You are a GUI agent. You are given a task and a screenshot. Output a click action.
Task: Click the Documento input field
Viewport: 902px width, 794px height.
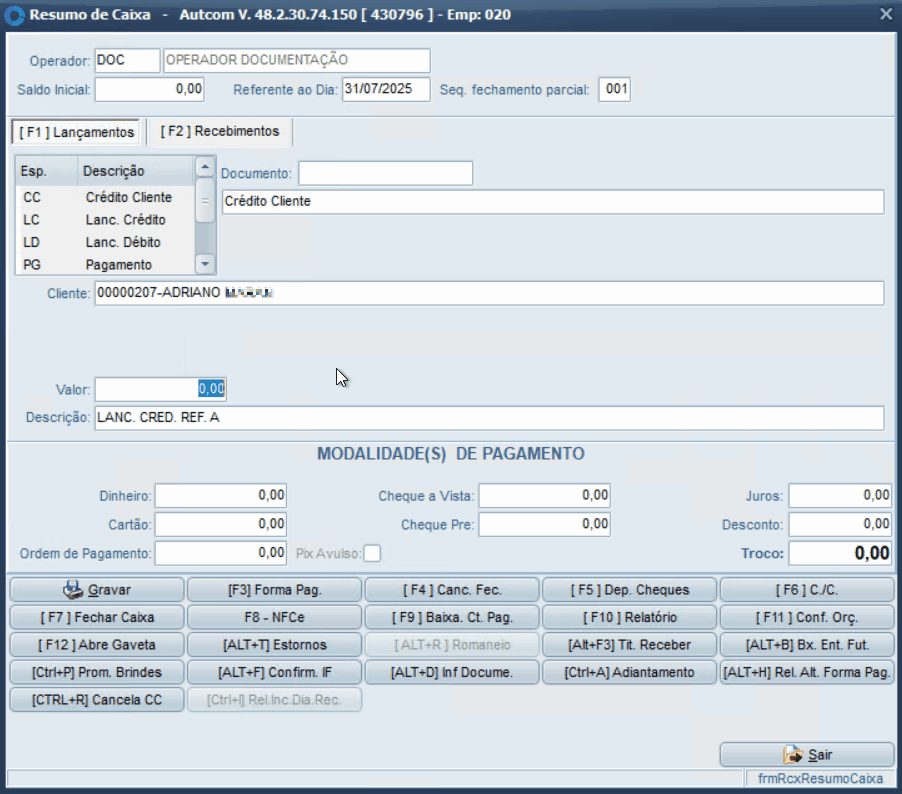tap(385, 173)
